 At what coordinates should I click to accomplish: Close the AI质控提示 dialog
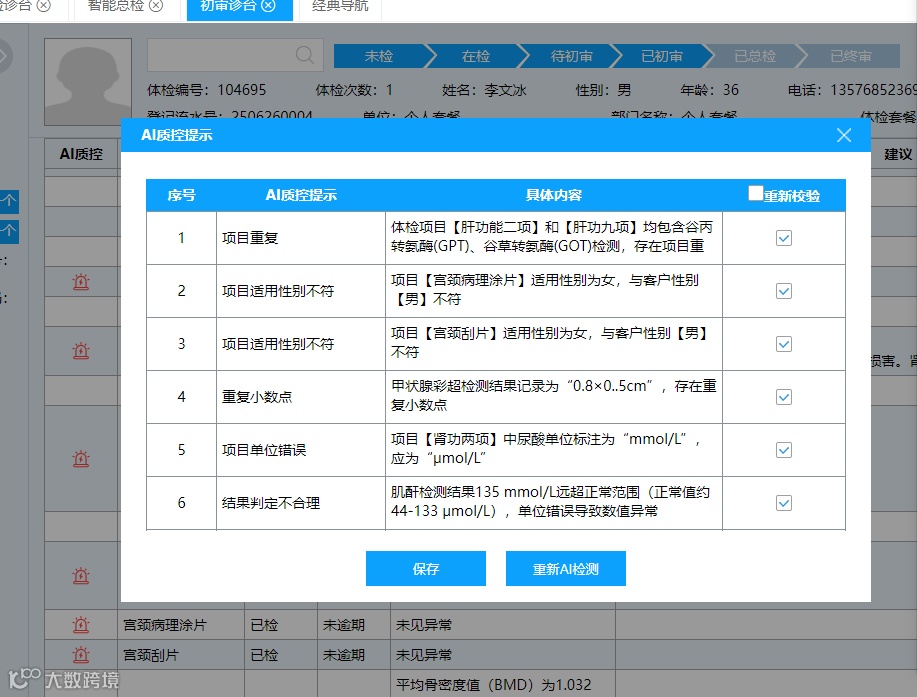pyautogui.click(x=843, y=135)
